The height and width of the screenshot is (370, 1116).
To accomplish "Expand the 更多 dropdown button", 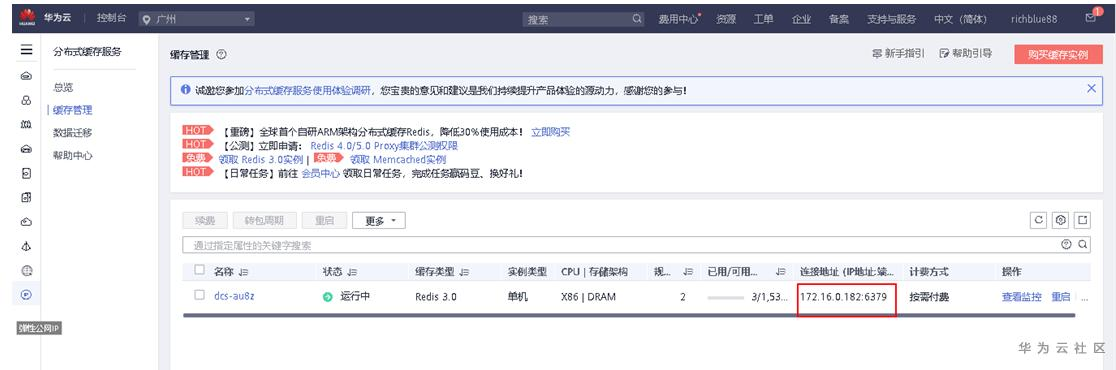I will tap(379, 221).
